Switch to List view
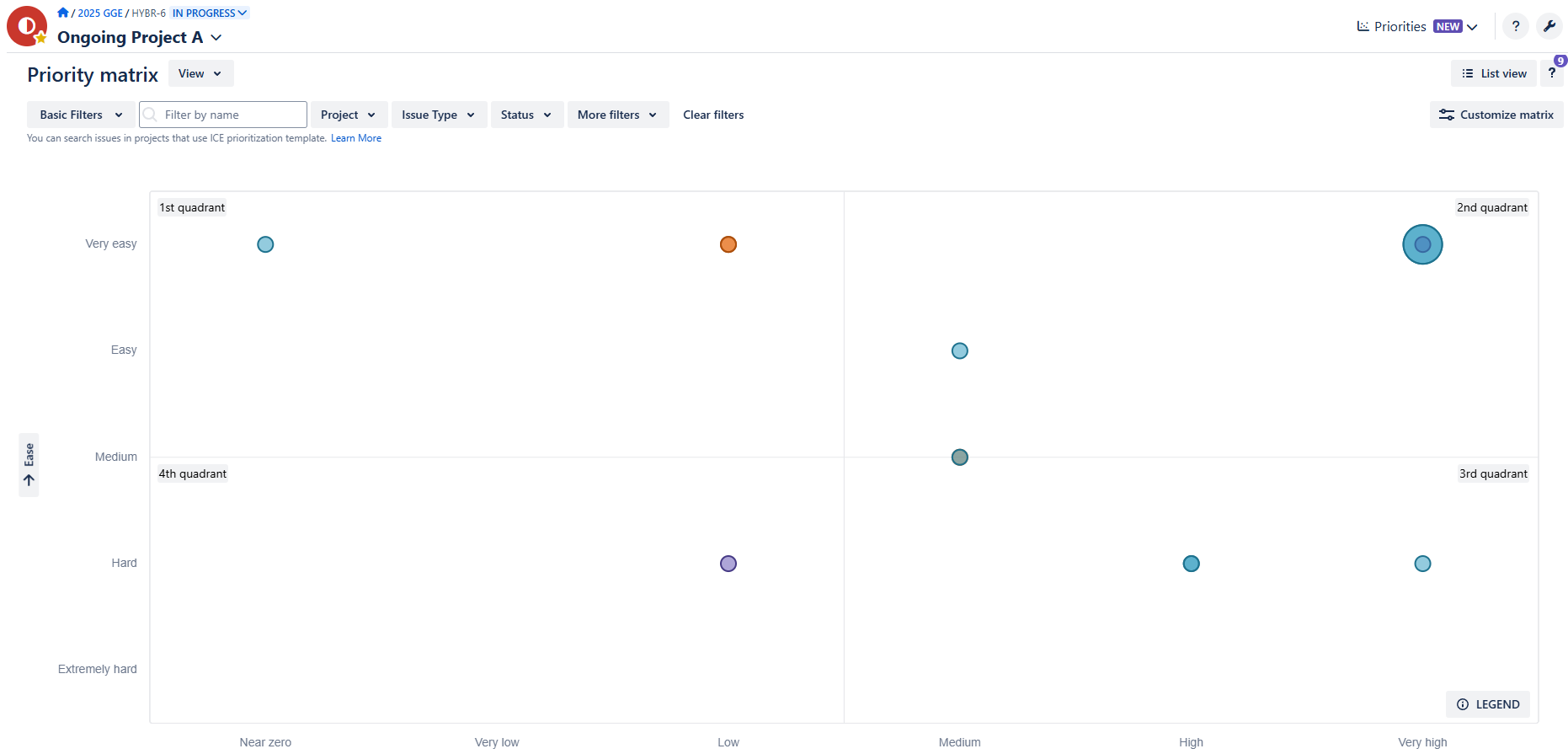Image resolution: width=1568 pixels, height=754 pixels. tap(1493, 73)
